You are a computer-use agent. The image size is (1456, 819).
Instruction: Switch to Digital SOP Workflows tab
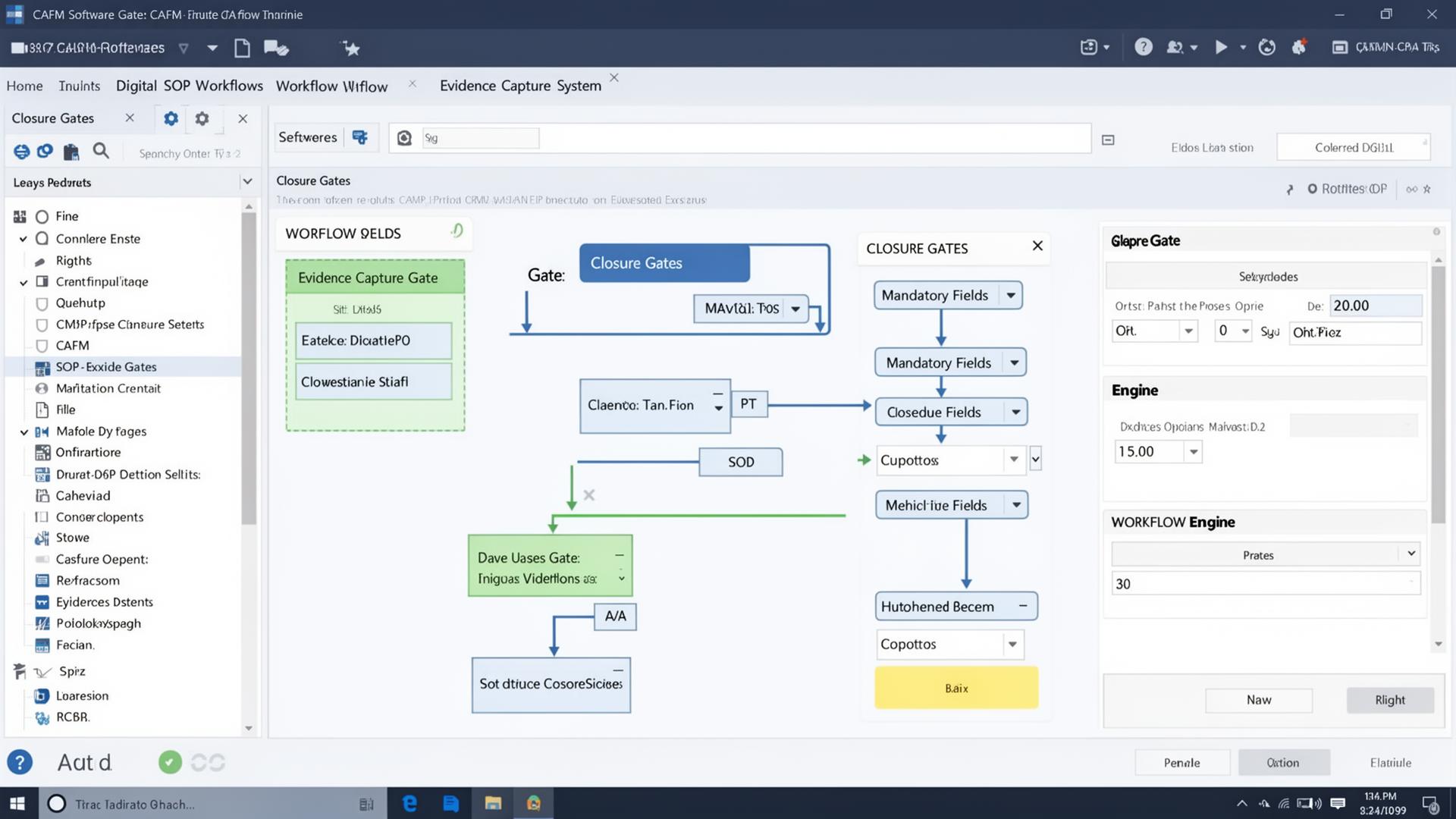pos(190,86)
